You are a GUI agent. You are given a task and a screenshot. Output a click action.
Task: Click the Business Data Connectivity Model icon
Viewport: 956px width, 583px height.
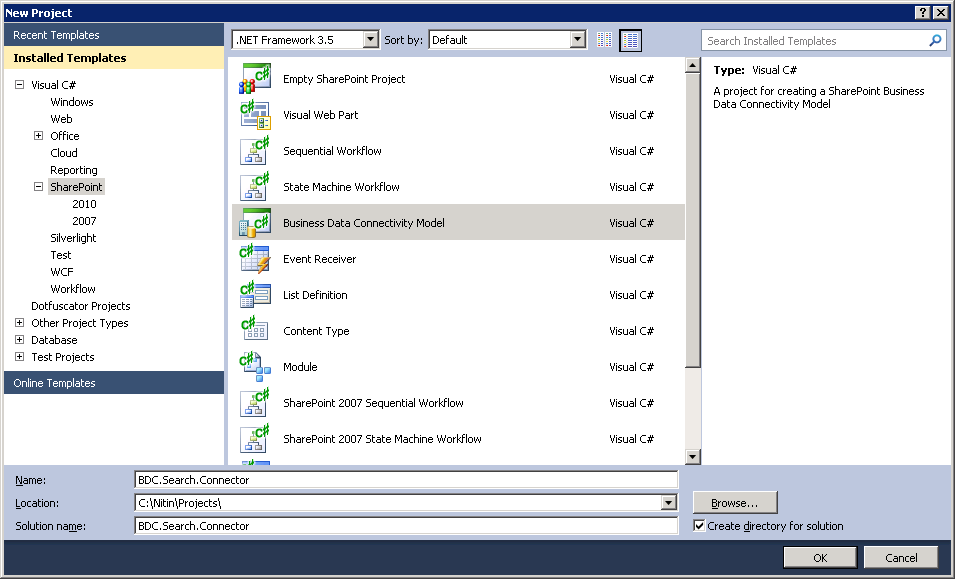coord(255,223)
